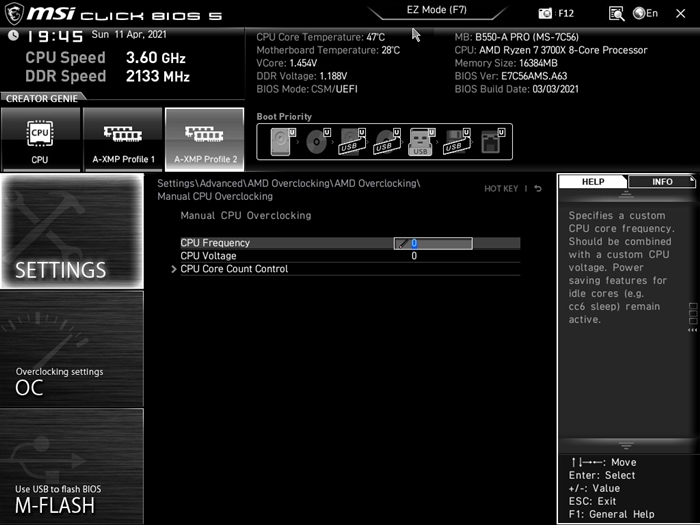700x525 pixels.
Task: Switch to EZ Mode (F7)
Action: point(437,10)
